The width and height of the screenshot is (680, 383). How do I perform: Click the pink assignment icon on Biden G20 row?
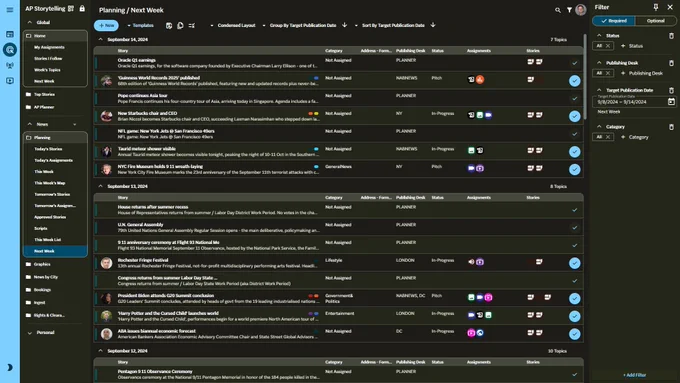click(488, 297)
